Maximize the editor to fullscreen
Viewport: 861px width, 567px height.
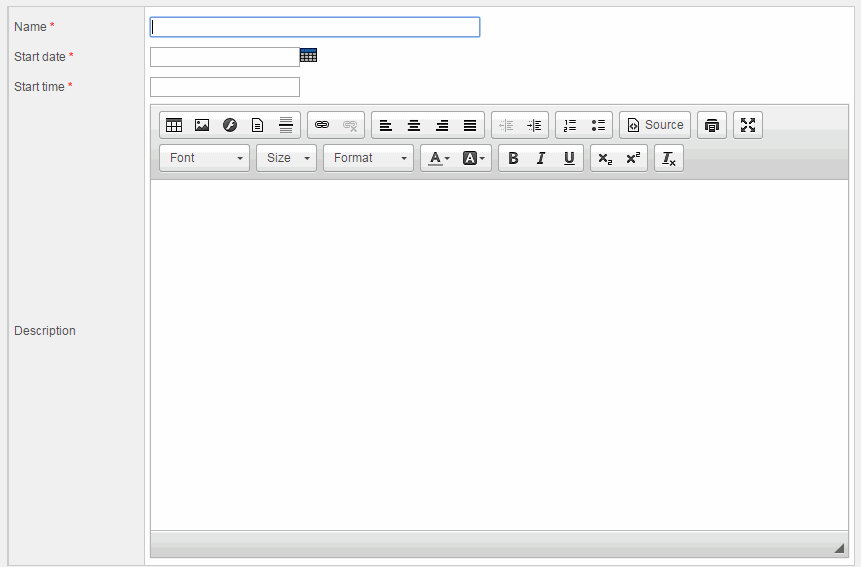click(748, 125)
